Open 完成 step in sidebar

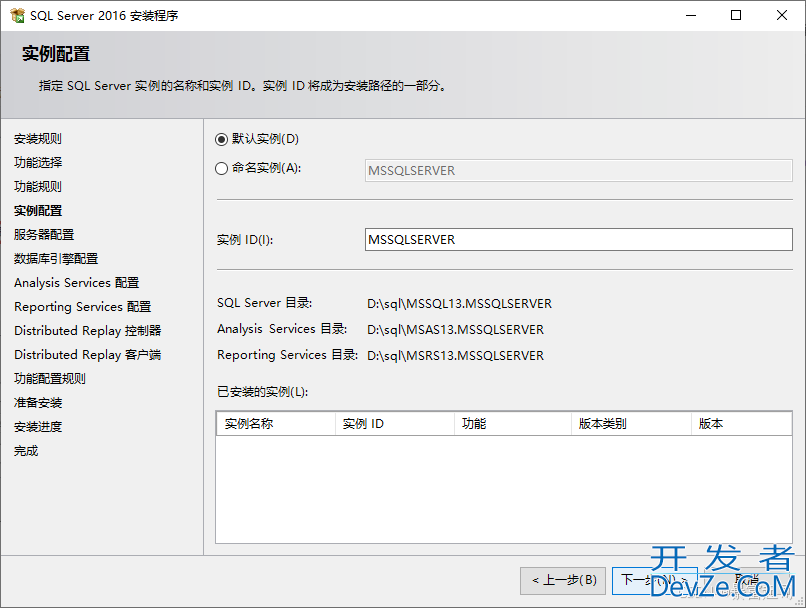click(26, 451)
